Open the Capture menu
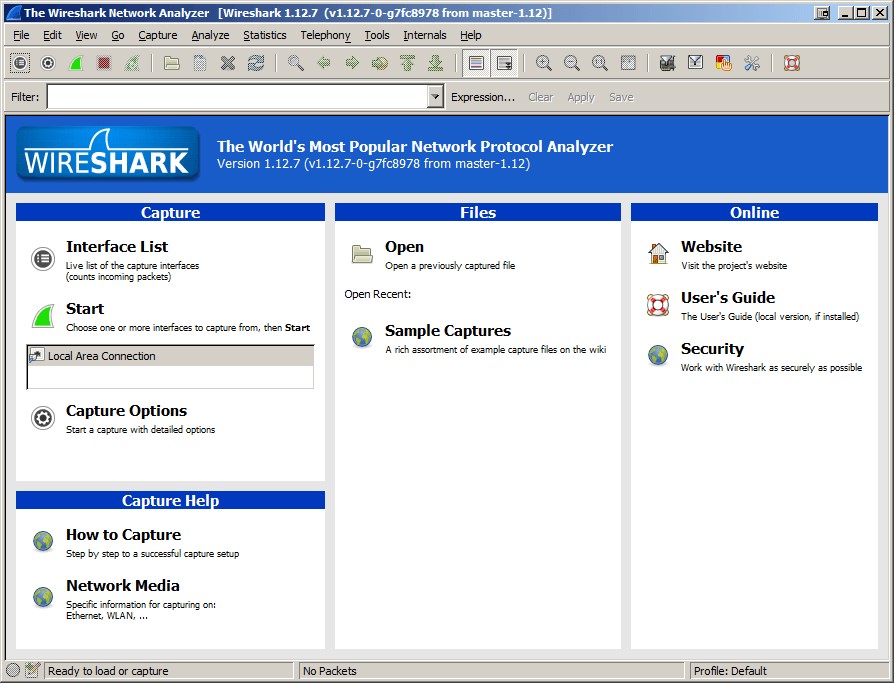894x683 pixels. pyautogui.click(x=157, y=35)
